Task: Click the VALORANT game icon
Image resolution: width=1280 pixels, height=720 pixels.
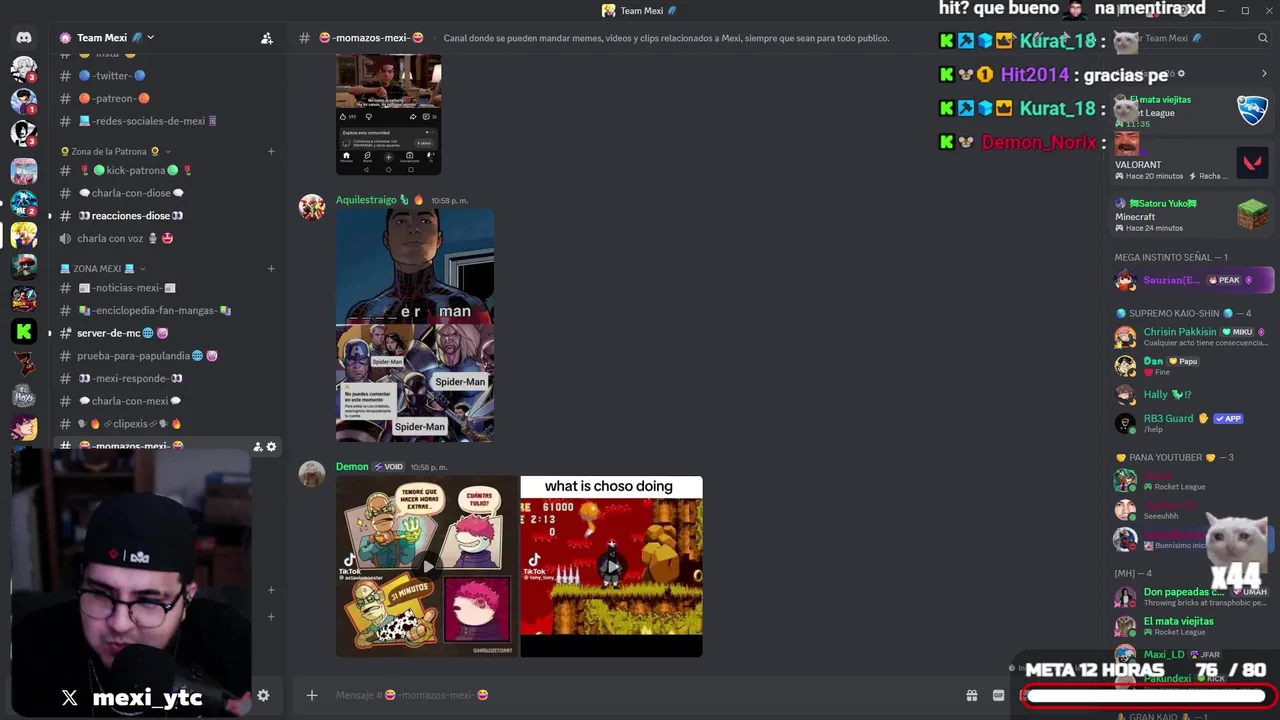Action: tap(1252, 162)
